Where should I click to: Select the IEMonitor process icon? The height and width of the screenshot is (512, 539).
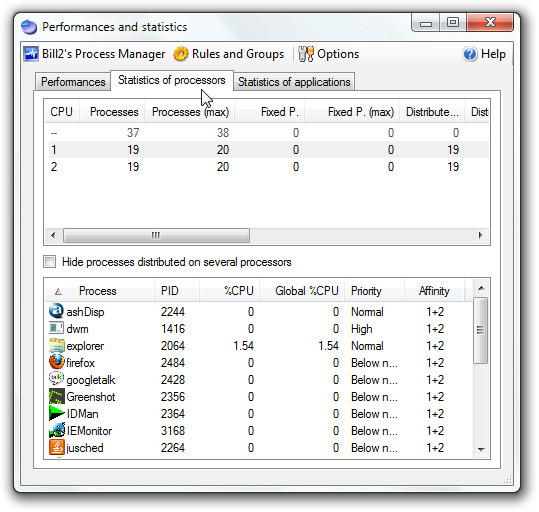pos(56,430)
